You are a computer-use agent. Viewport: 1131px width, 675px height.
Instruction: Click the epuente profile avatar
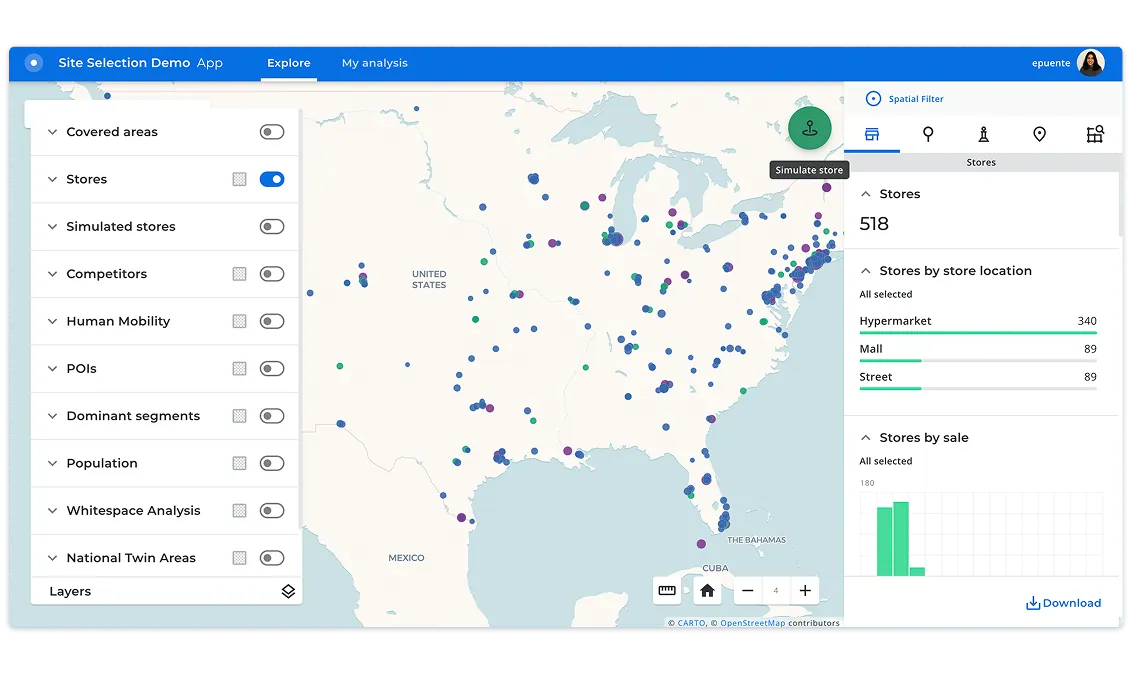(1089, 62)
